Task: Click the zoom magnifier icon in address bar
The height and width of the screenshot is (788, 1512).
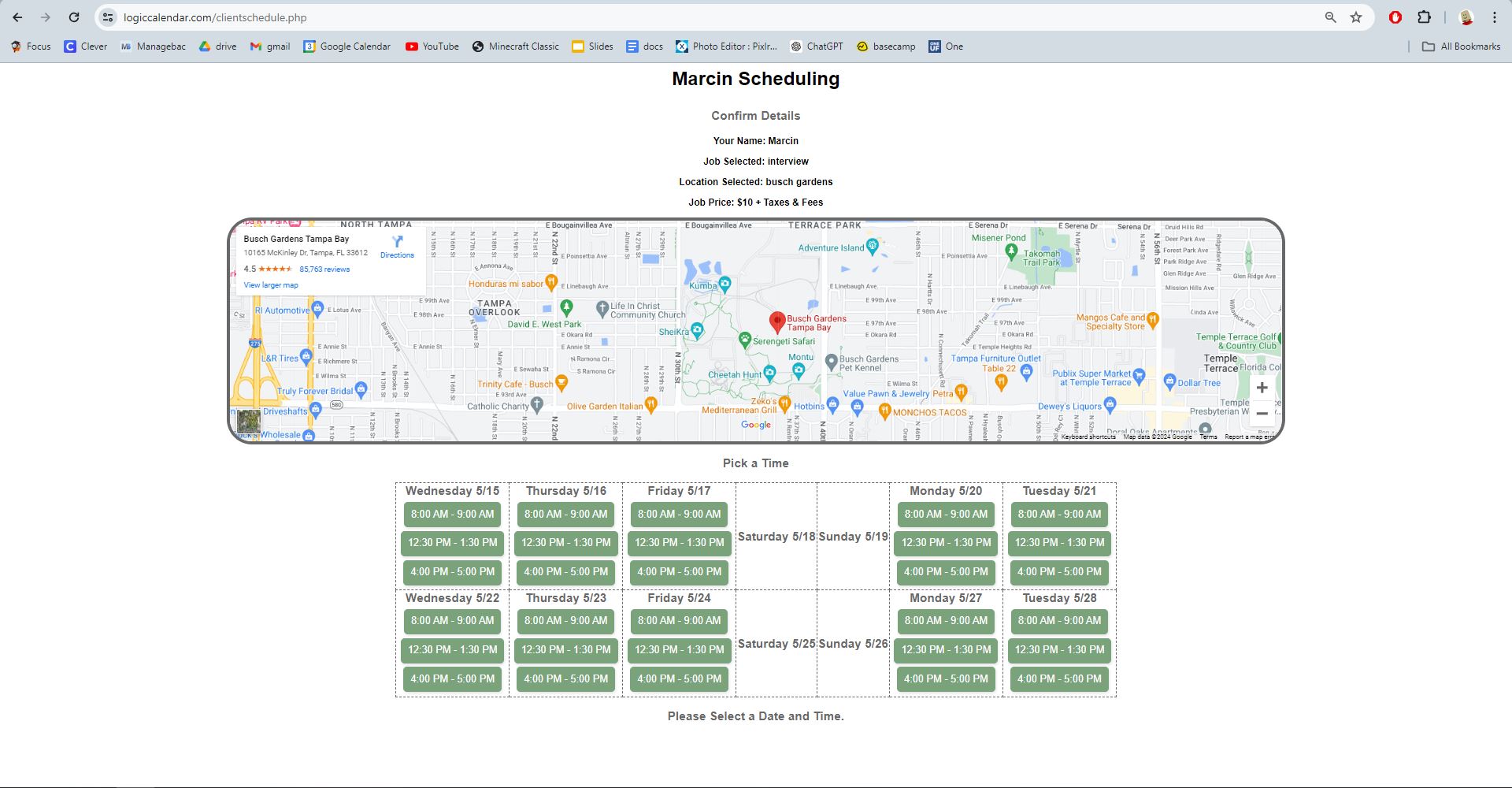Action: 1331,17
